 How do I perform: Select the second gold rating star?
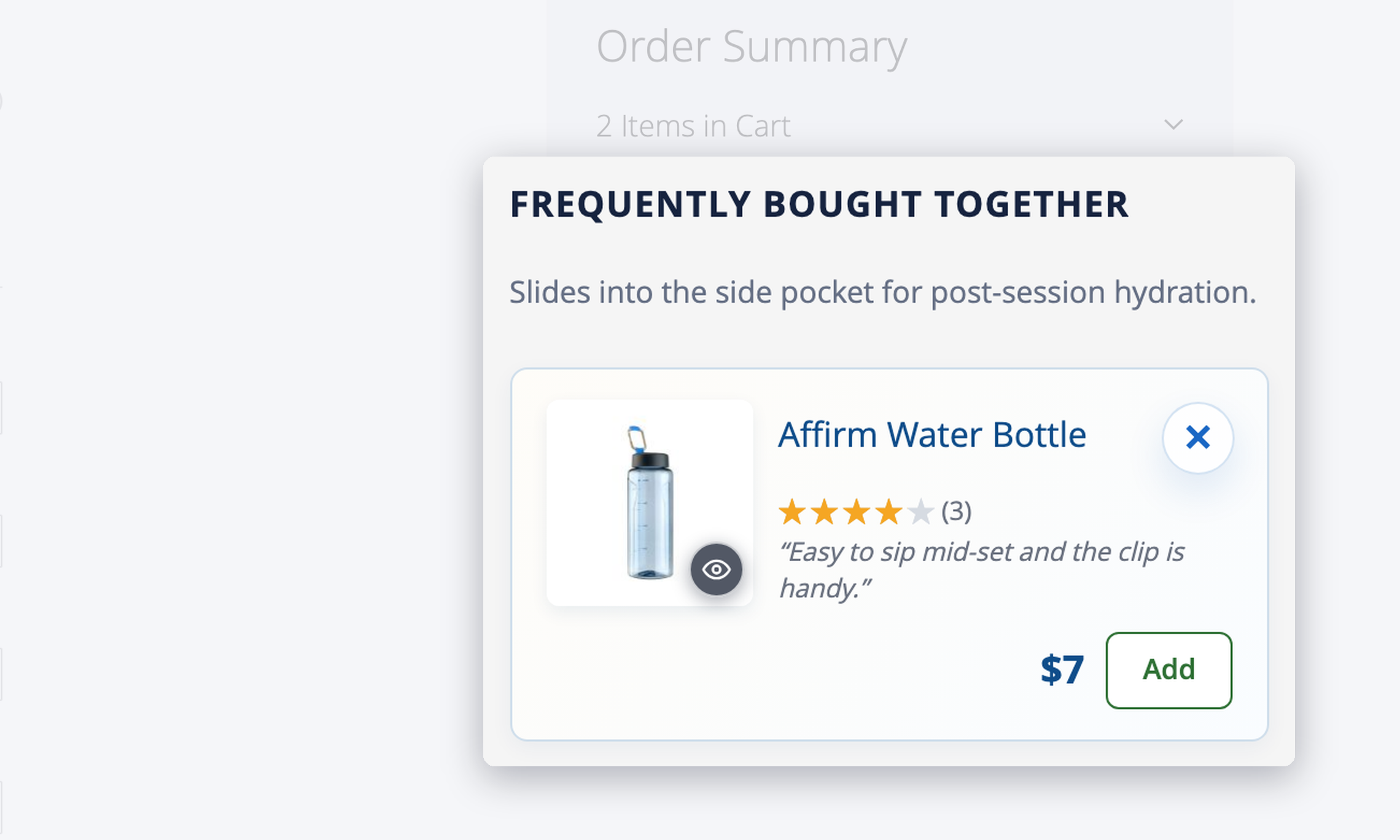(x=824, y=511)
